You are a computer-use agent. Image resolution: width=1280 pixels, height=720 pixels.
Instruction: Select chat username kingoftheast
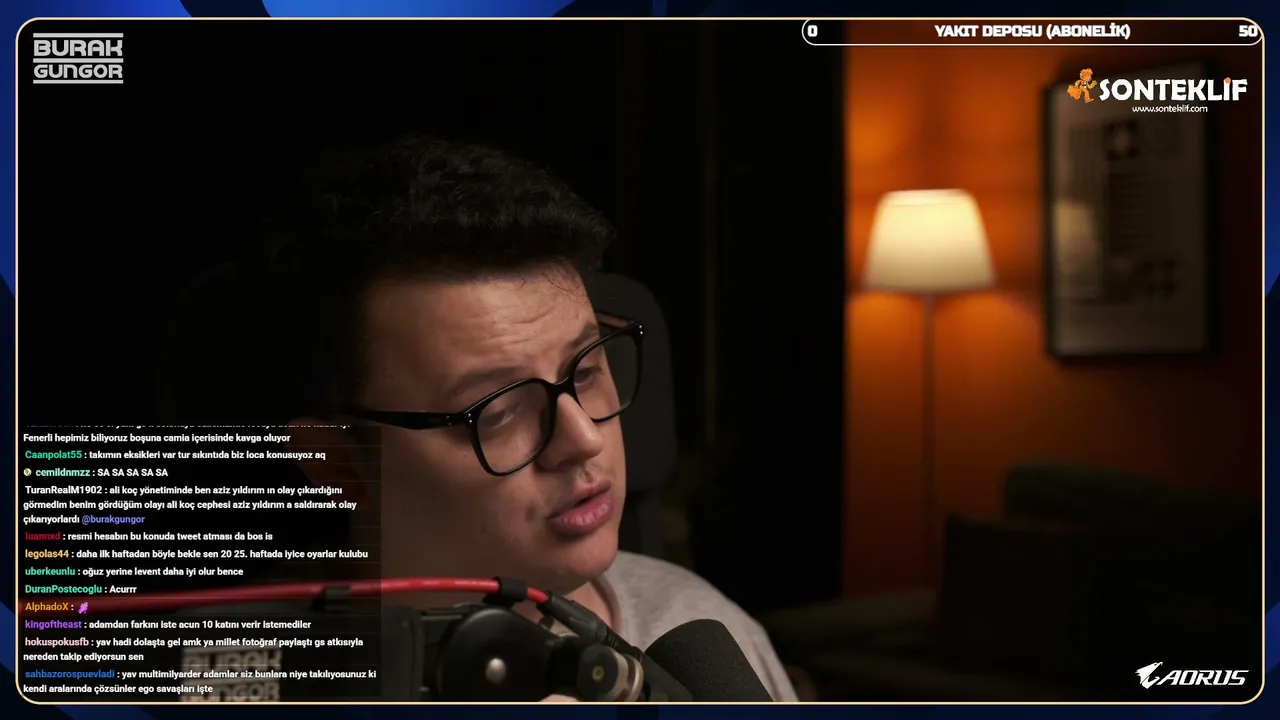click(x=53, y=625)
